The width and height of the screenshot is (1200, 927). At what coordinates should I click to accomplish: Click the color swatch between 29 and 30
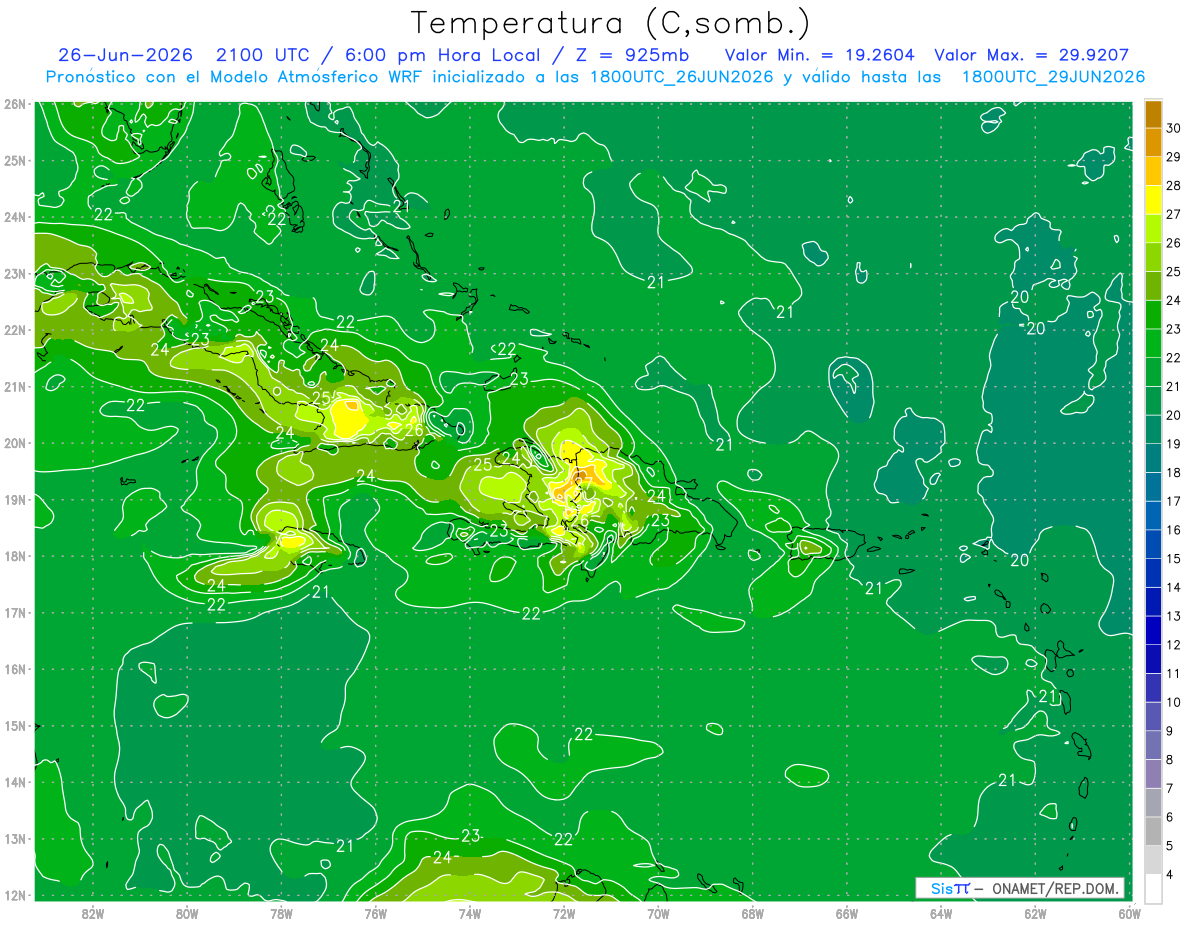click(1153, 142)
